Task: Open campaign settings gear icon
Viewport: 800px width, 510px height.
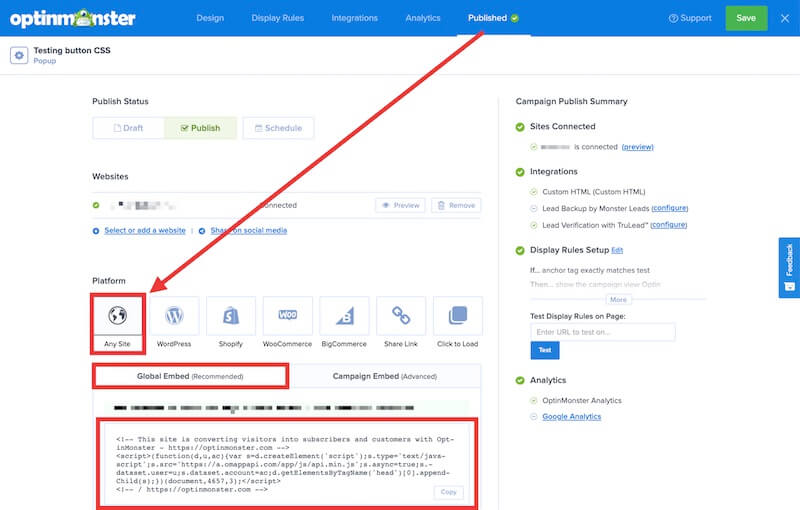Action: coord(19,55)
